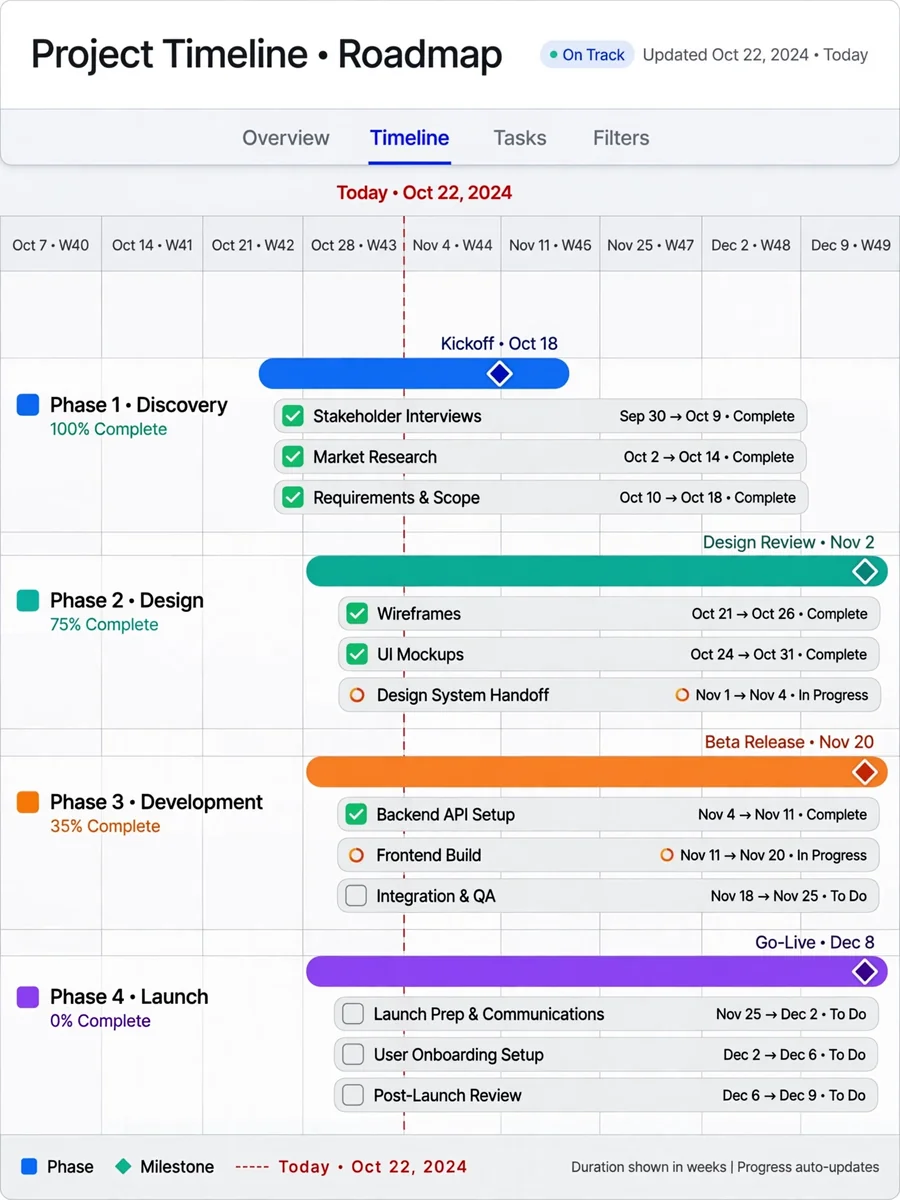This screenshot has height=1200, width=900.
Task: Uncheck the Requirements & Scope checkbox
Action: coord(293,497)
